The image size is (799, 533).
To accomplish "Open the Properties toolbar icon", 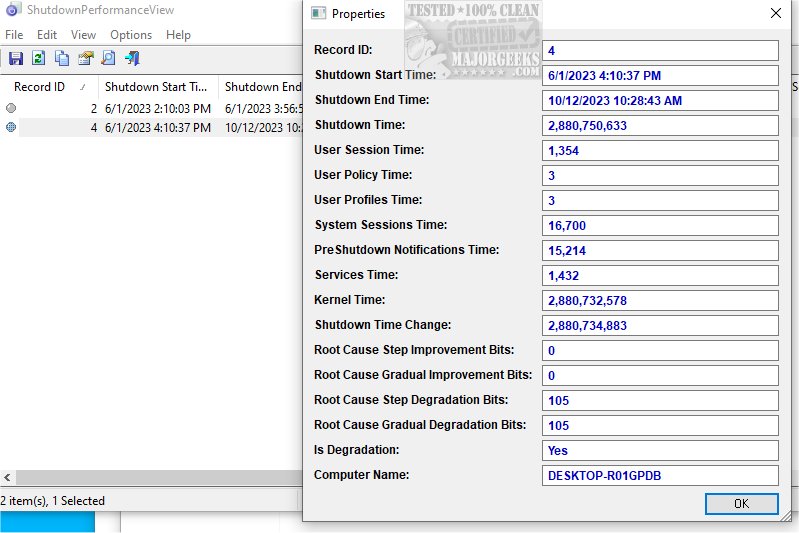I will pos(86,58).
